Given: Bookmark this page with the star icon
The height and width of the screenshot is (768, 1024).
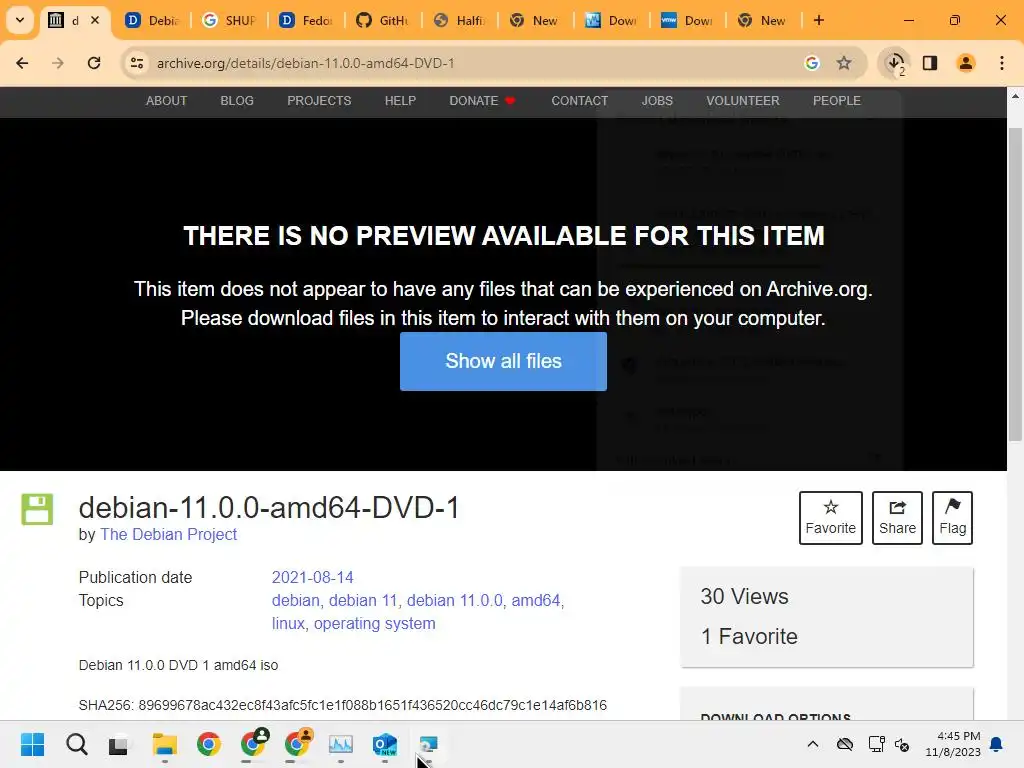Looking at the screenshot, I should 844,63.
